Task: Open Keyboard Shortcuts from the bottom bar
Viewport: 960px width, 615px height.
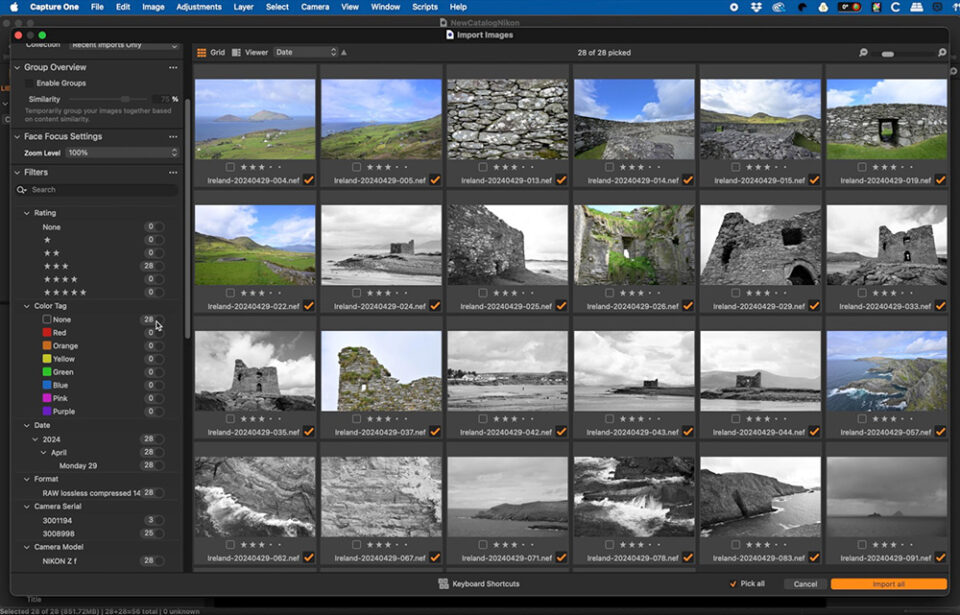Action: pyautogui.click(x=480, y=584)
